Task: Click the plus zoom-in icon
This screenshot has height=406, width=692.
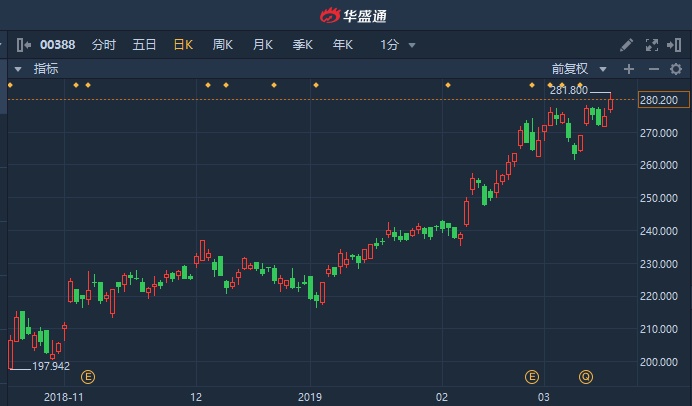Action: click(629, 69)
